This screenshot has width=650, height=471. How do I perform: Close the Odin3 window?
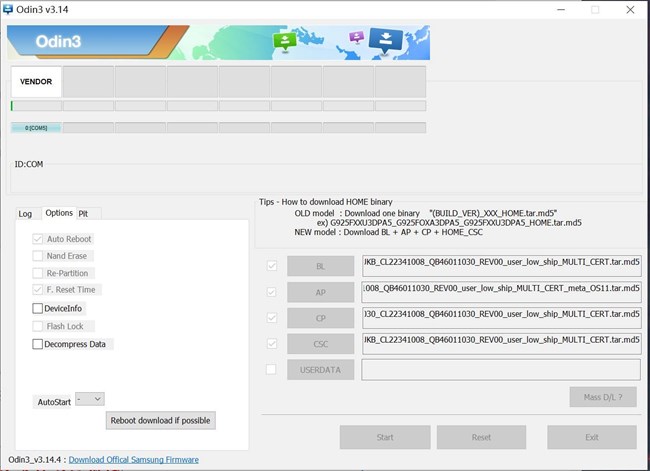pyautogui.click(x=630, y=10)
